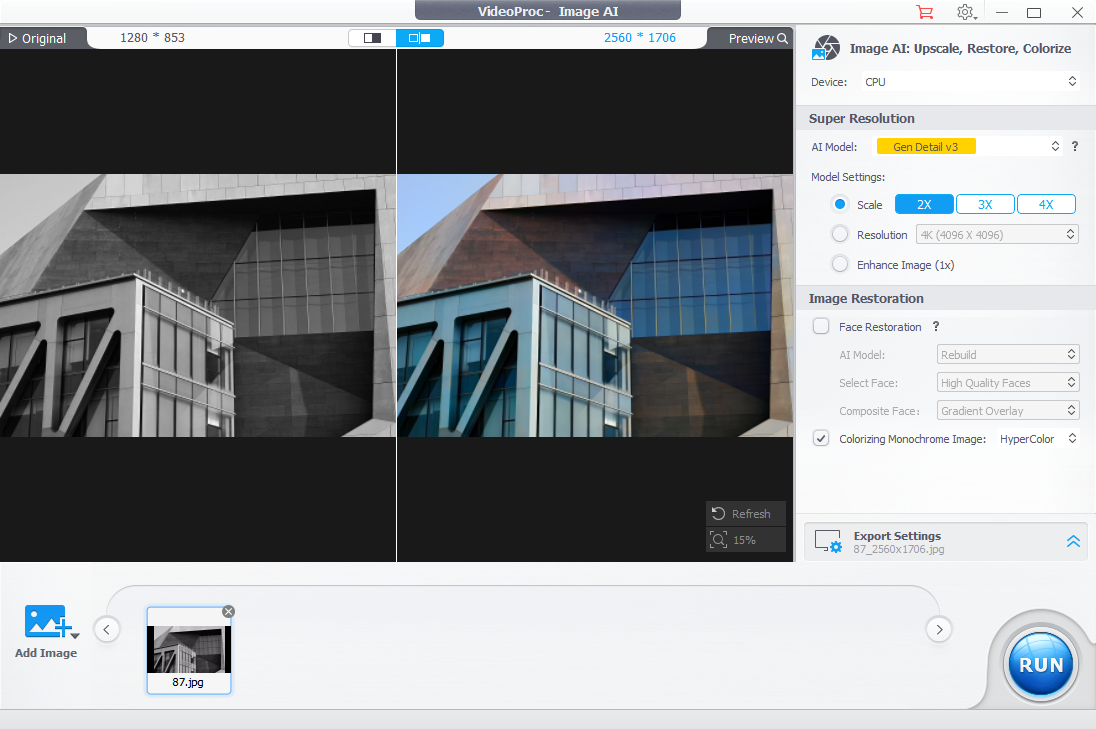Open the HyperColor colorize model dropdown
Viewport: 1096px width, 729px height.
tap(1038, 438)
